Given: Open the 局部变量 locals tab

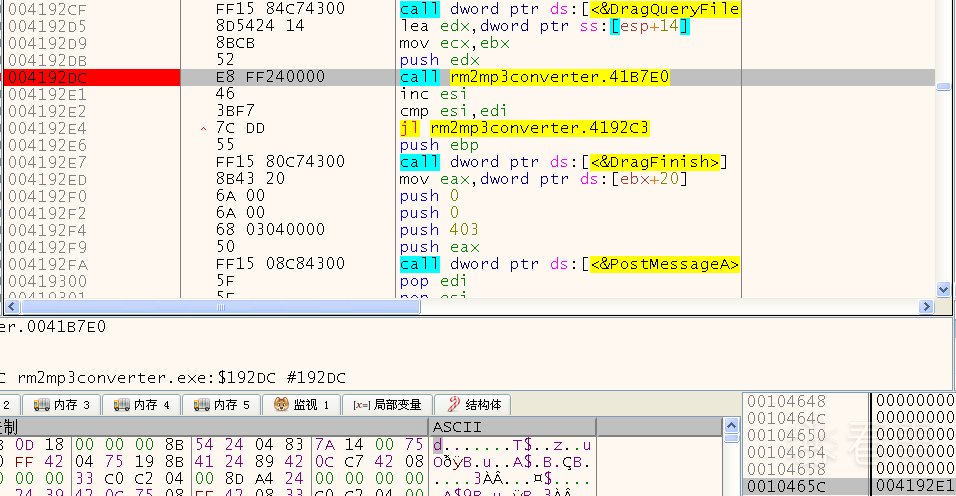Looking at the screenshot, I should coord(387,405).
